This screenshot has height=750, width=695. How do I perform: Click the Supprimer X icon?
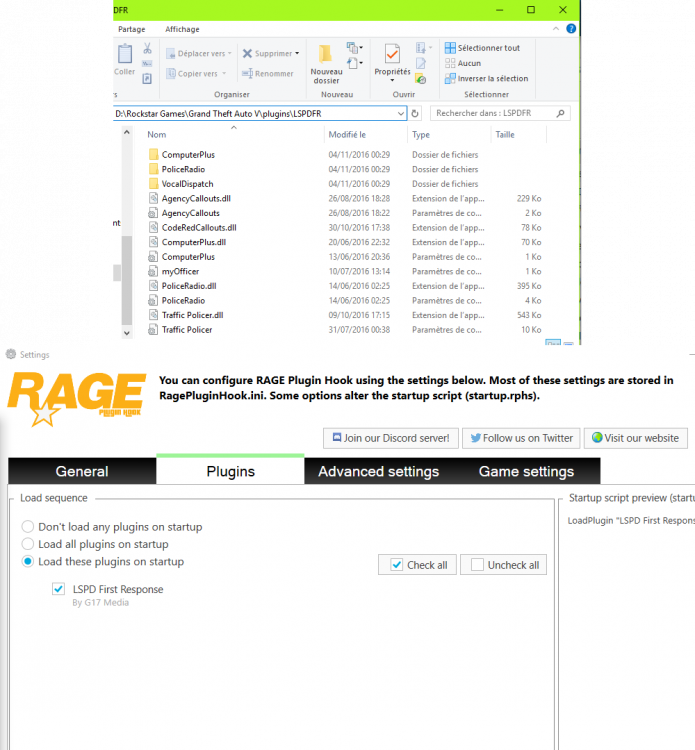[x=247, y=54]
